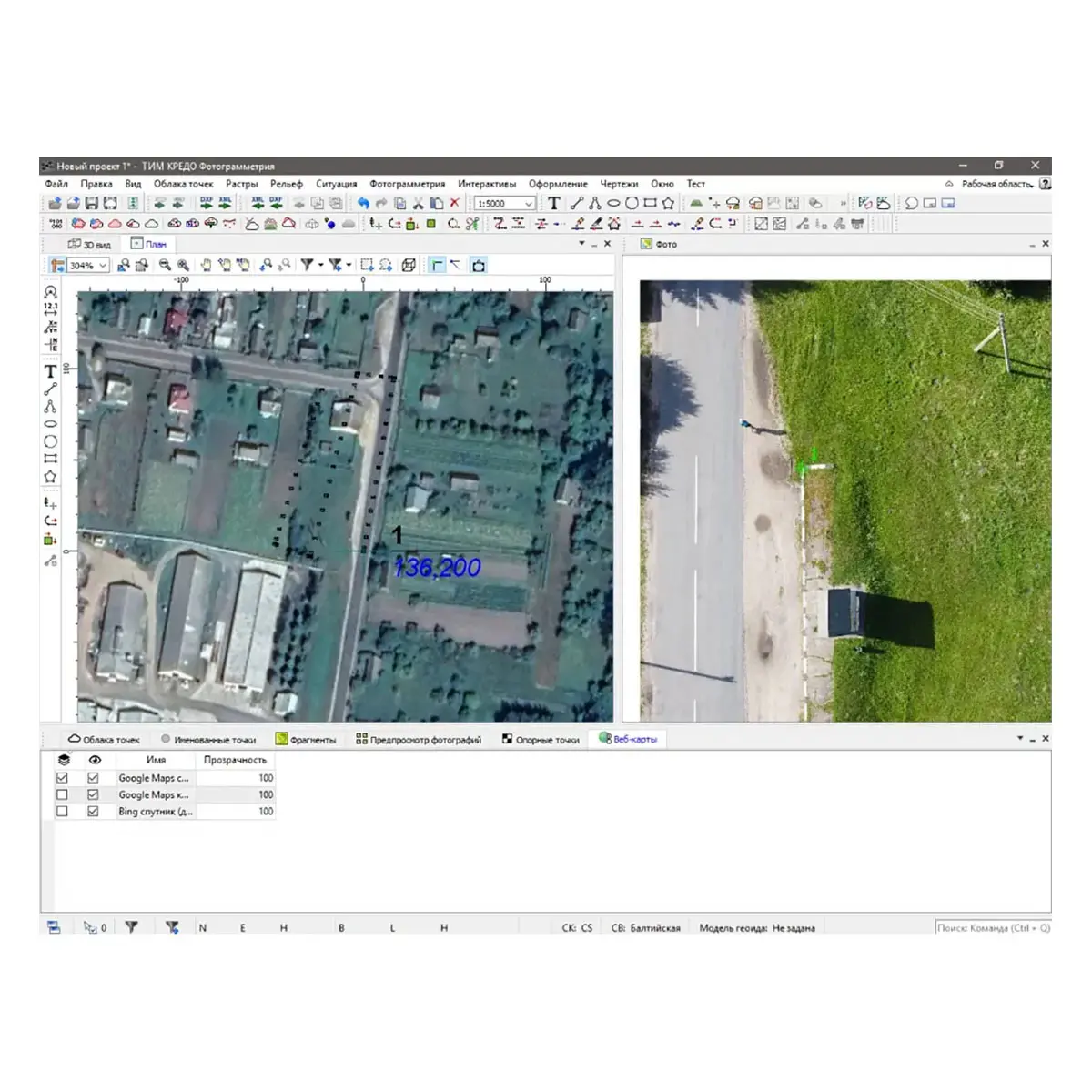Click the zoom out magnifier in the plan toolbar

point(165,265)
